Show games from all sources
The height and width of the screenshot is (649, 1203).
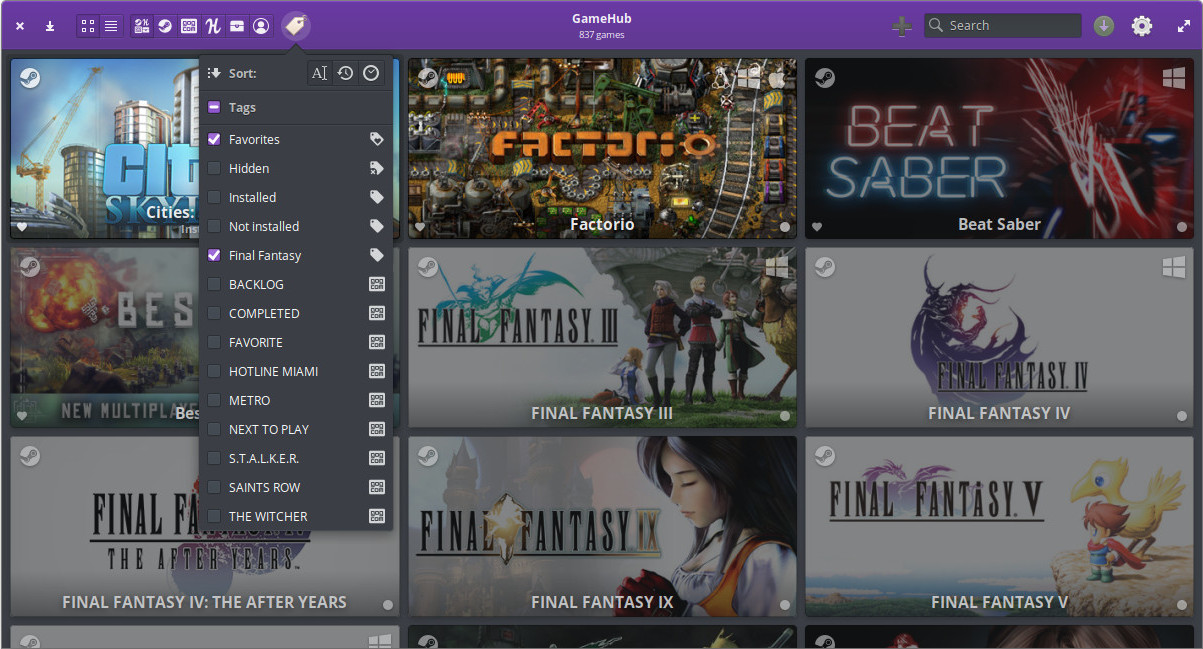tap(142, 26)
